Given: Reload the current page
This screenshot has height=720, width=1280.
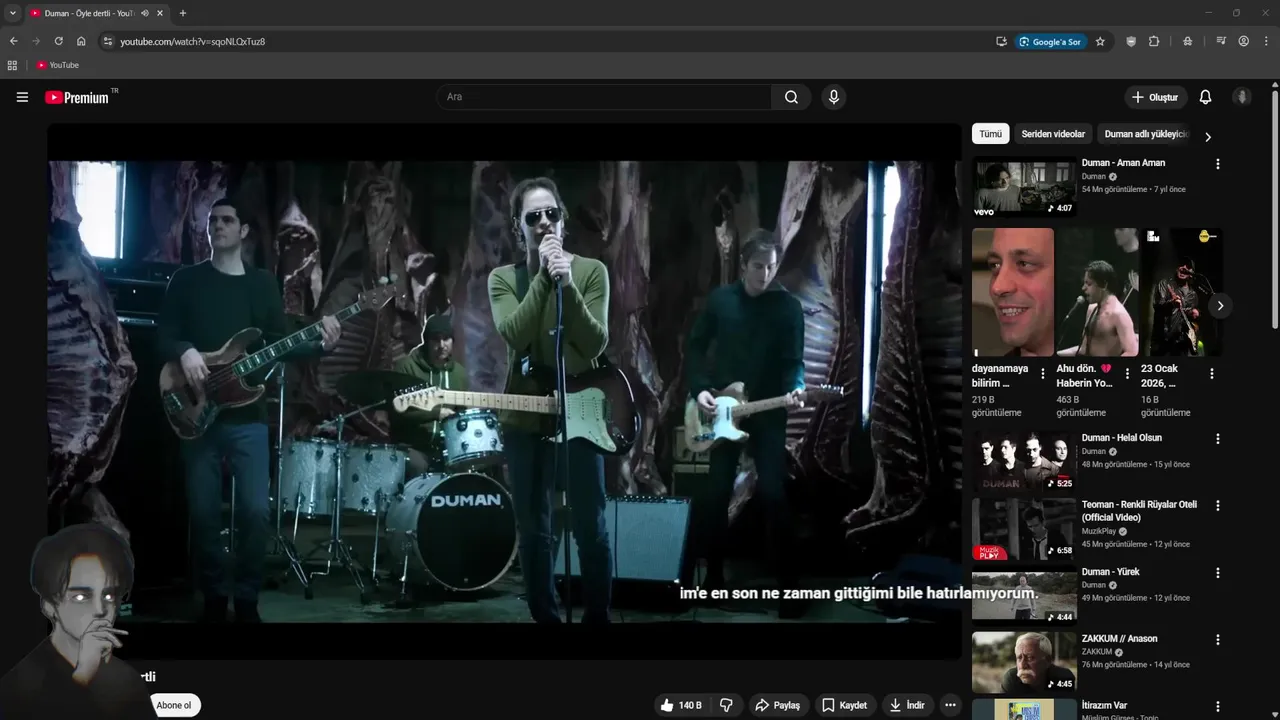Looking at the screenshot, I should click(58, 41).
